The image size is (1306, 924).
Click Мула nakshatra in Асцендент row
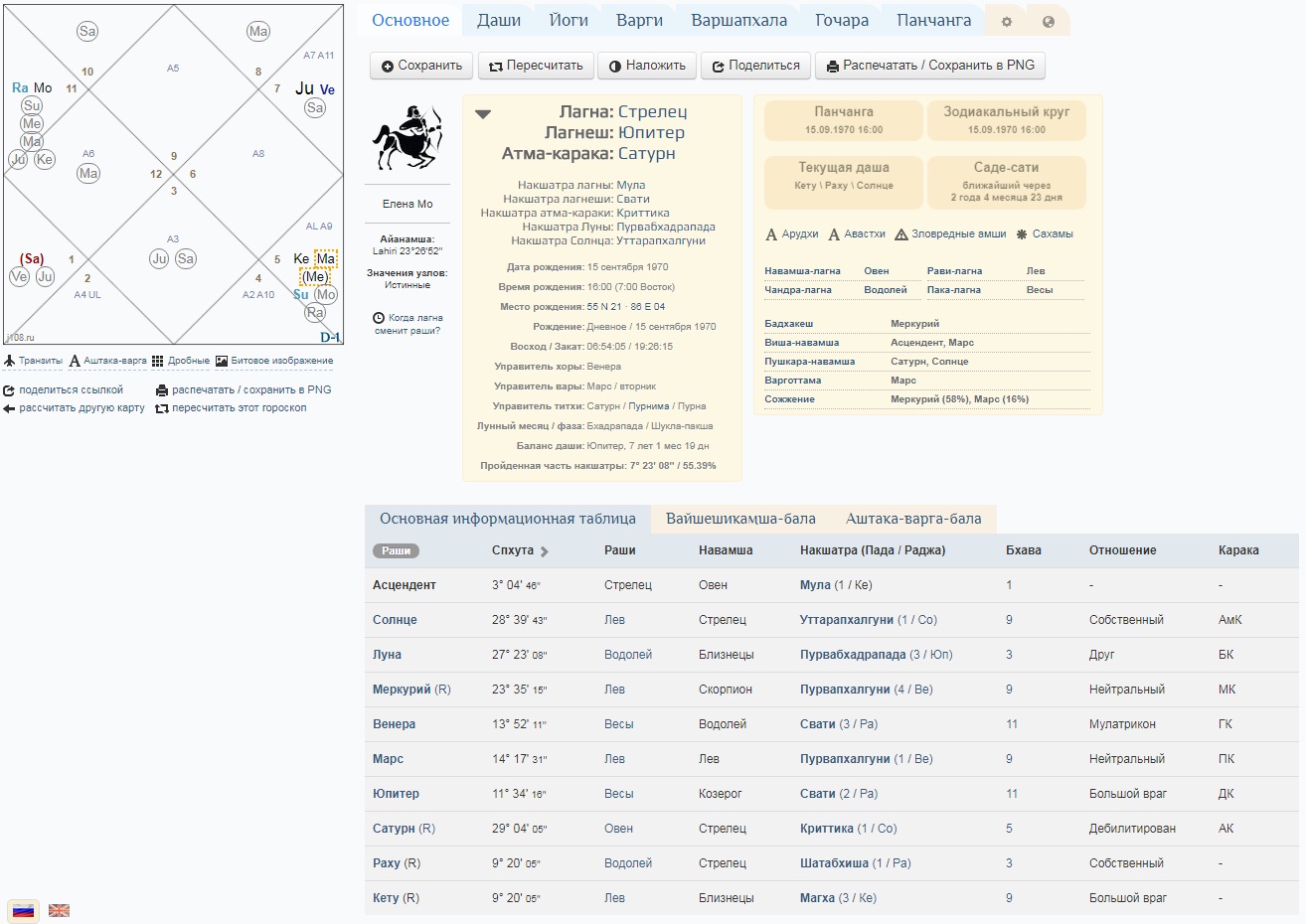click(x=815, y=585)
